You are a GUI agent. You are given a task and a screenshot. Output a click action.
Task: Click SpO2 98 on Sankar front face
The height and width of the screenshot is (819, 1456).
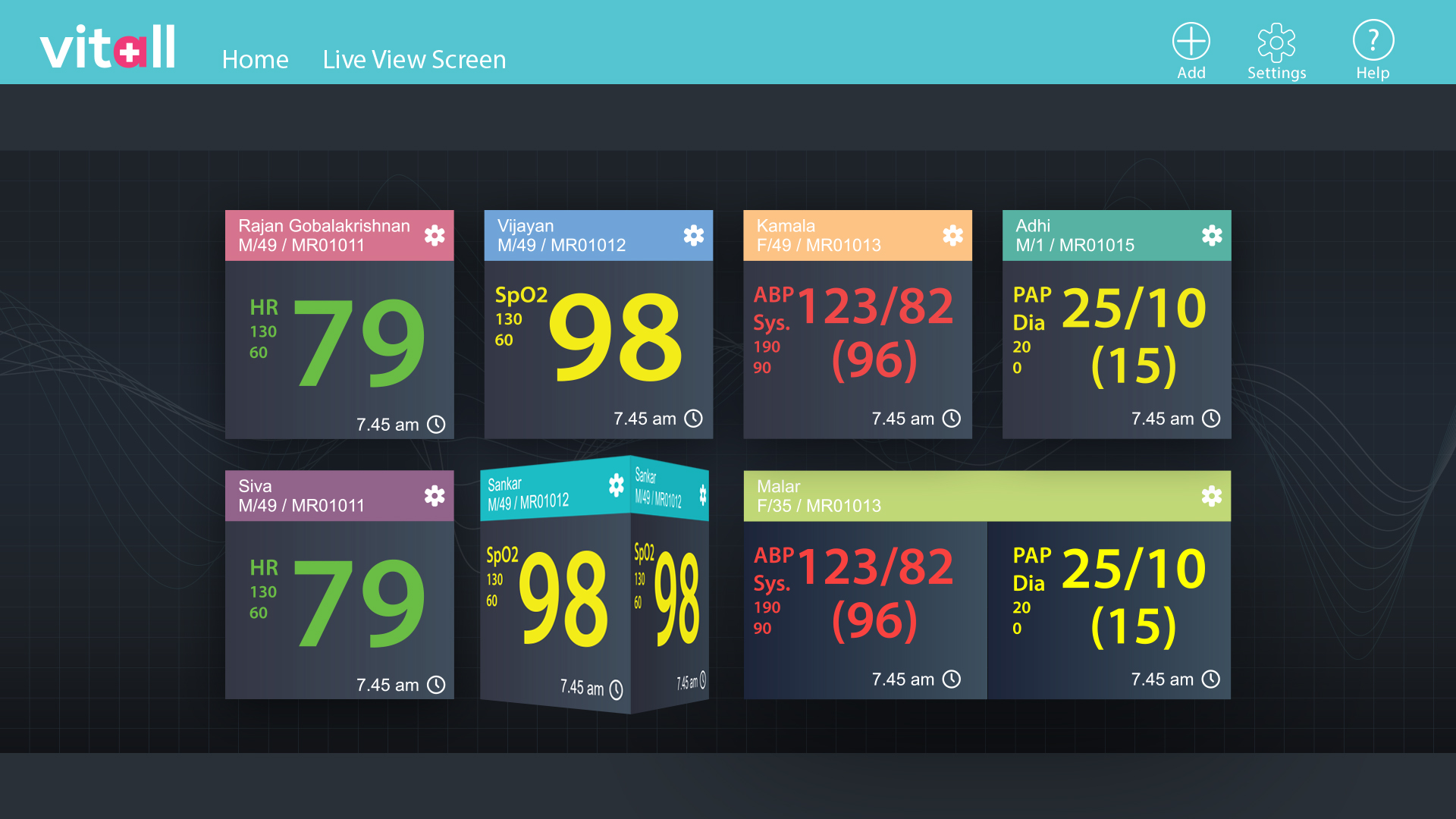(x=563, y=599)
